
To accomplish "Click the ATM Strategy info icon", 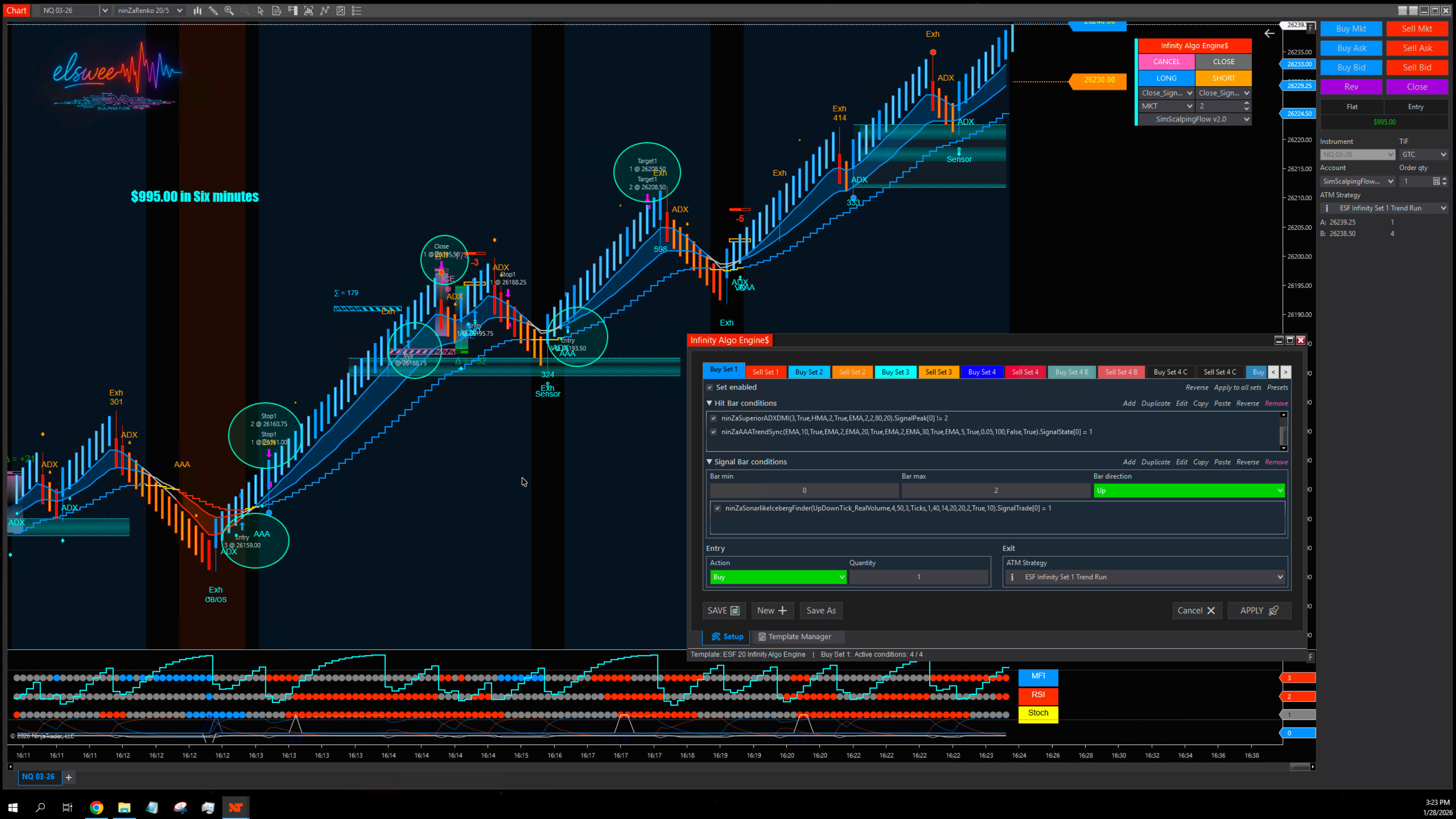I will tap(1327, 208).
